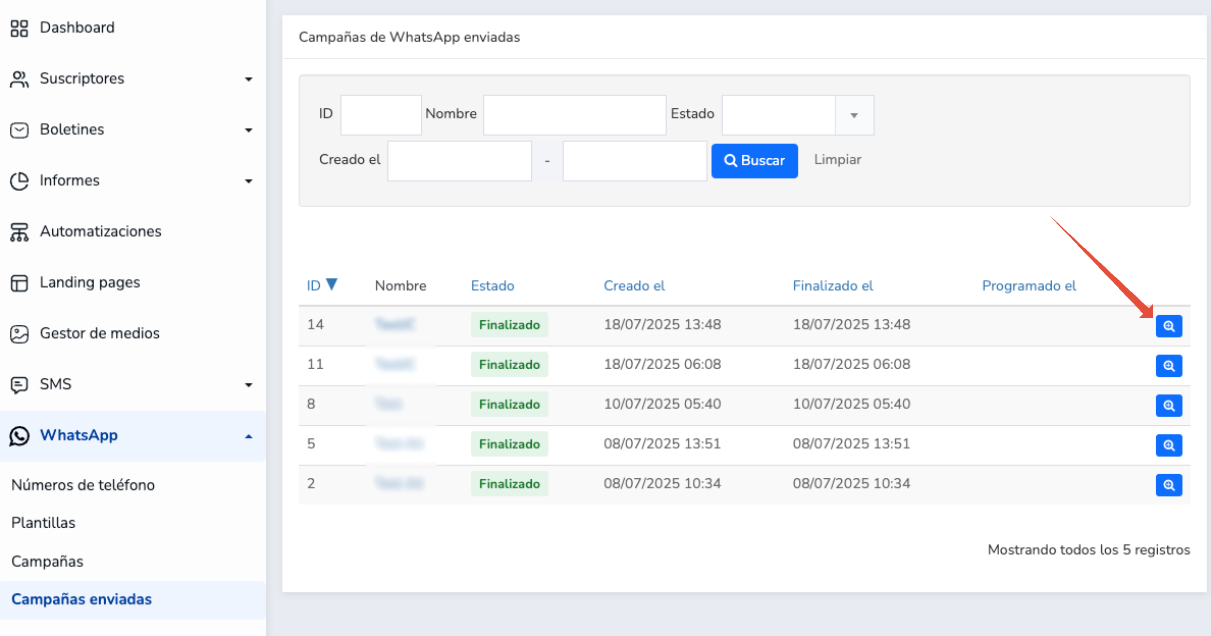Image resolution: width=1211 pixels, height=636 pixels.
Task: Expand the Suscriptores submenu arrow
Action: [x=249, y=79]
